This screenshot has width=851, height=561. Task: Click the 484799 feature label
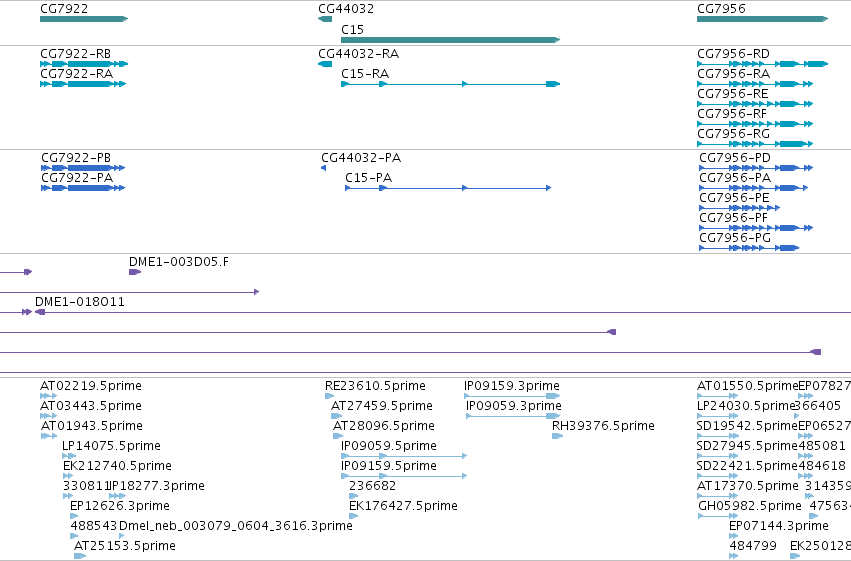(753, 546)
